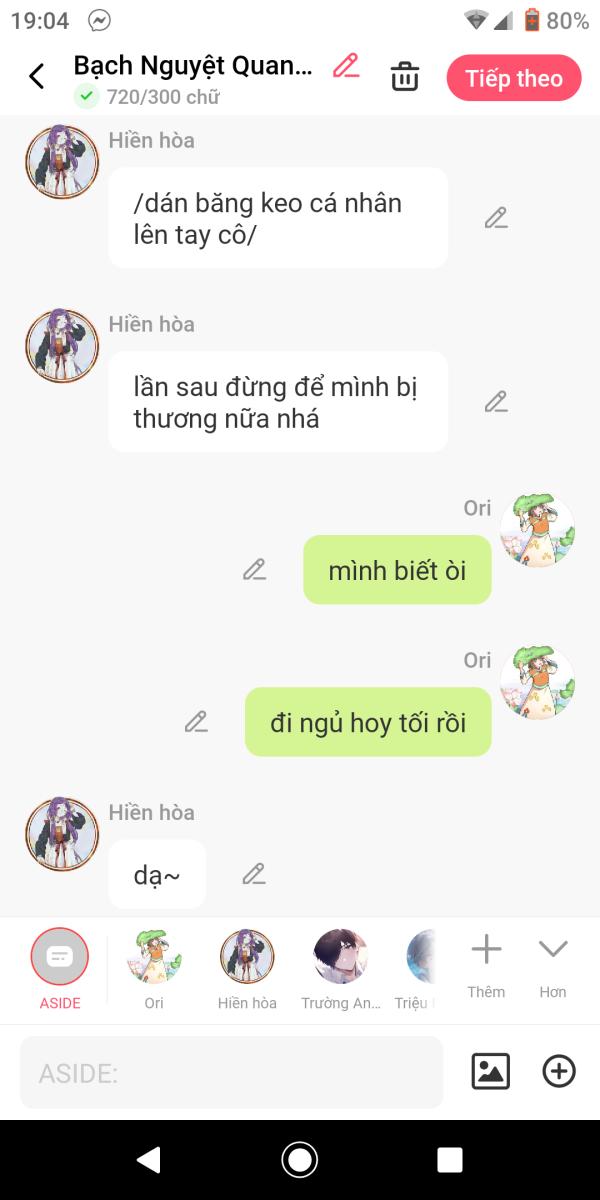Tap the circled plus icon by input
The height and width of the screenshot is (1200, 600).
[x=559, y=1072]
